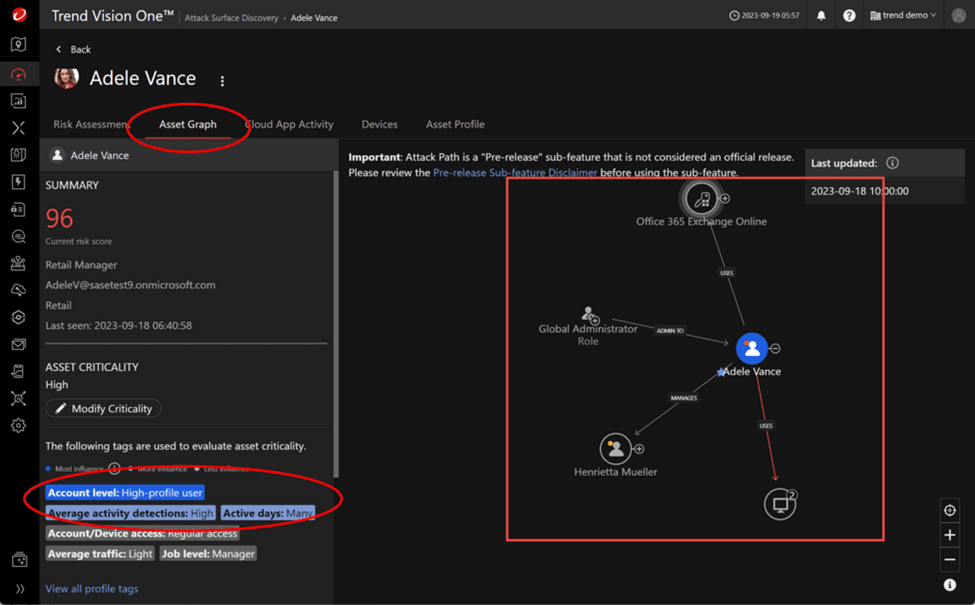Click the left panel vertical scrollbar
975x605 pixels.
336,323
